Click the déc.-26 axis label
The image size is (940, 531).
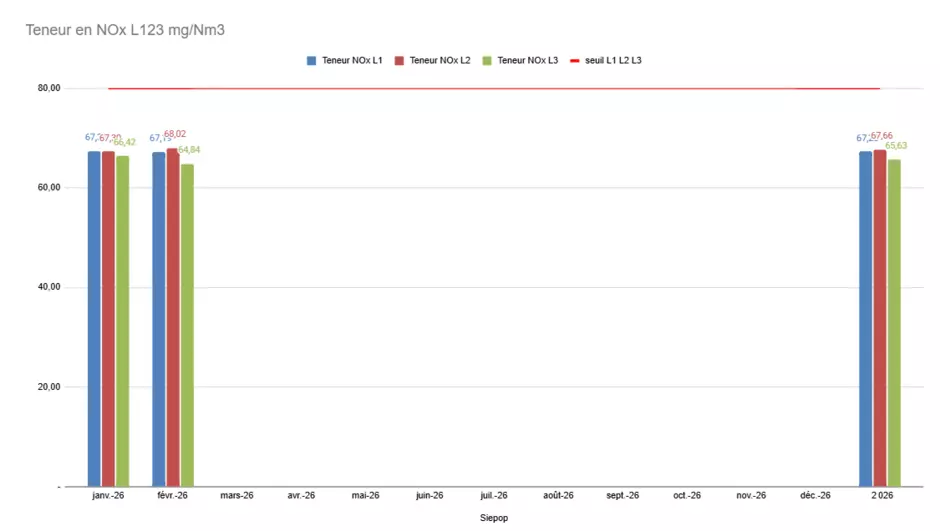[816, 495]
